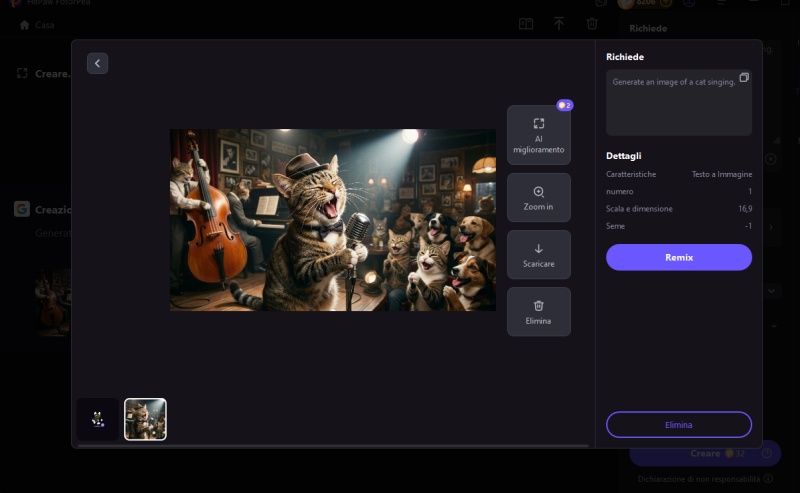Open the book guide icon in top toolbar
Screen dimensions: 800x493
pos(526,24)
